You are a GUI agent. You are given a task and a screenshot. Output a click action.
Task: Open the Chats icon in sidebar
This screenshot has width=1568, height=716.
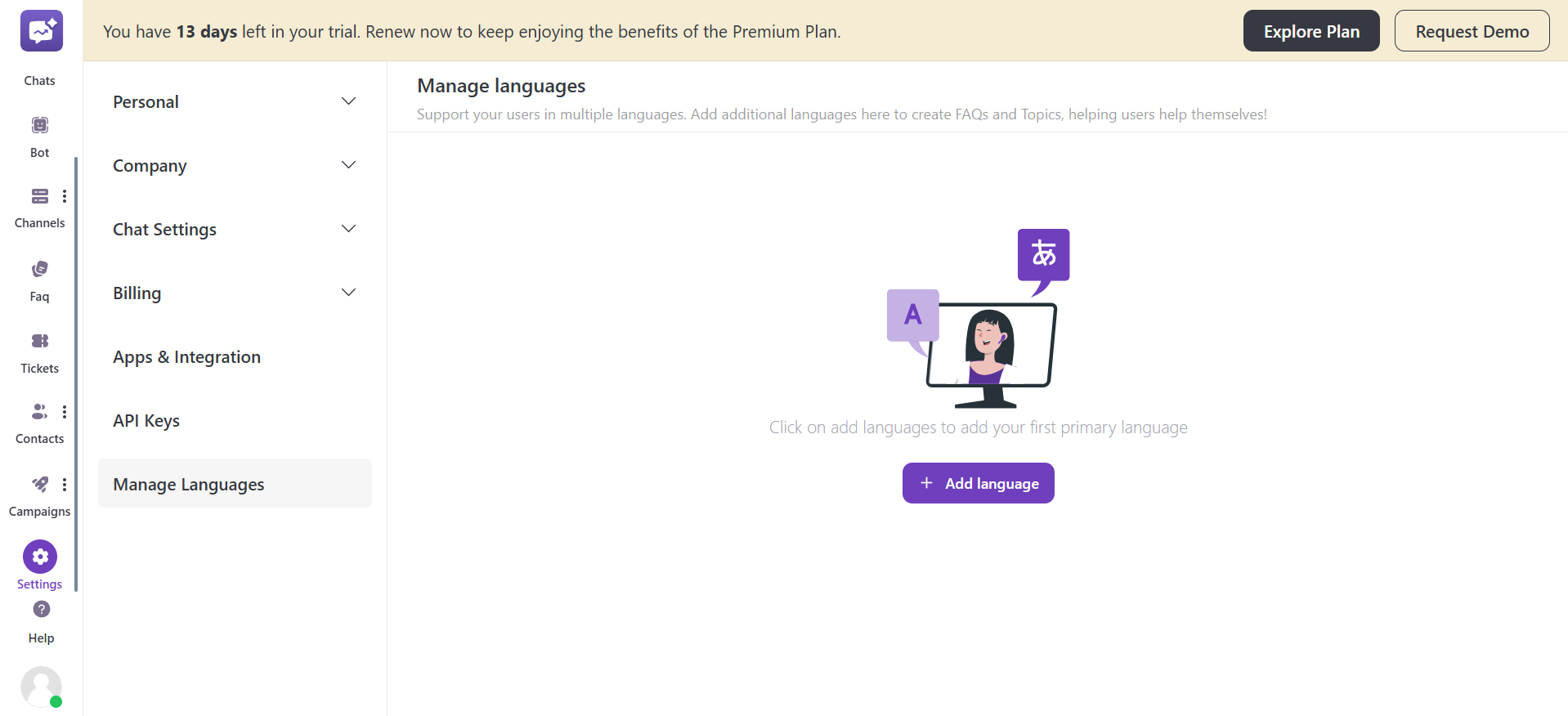click(41, 33)
